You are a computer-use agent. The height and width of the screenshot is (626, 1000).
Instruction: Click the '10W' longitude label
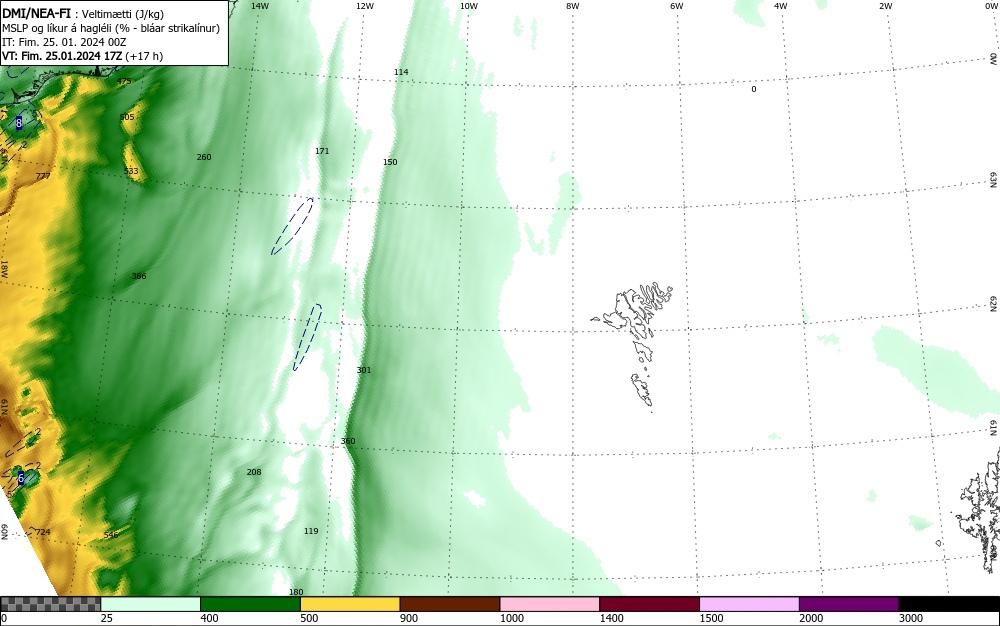(x=469, y=6)
